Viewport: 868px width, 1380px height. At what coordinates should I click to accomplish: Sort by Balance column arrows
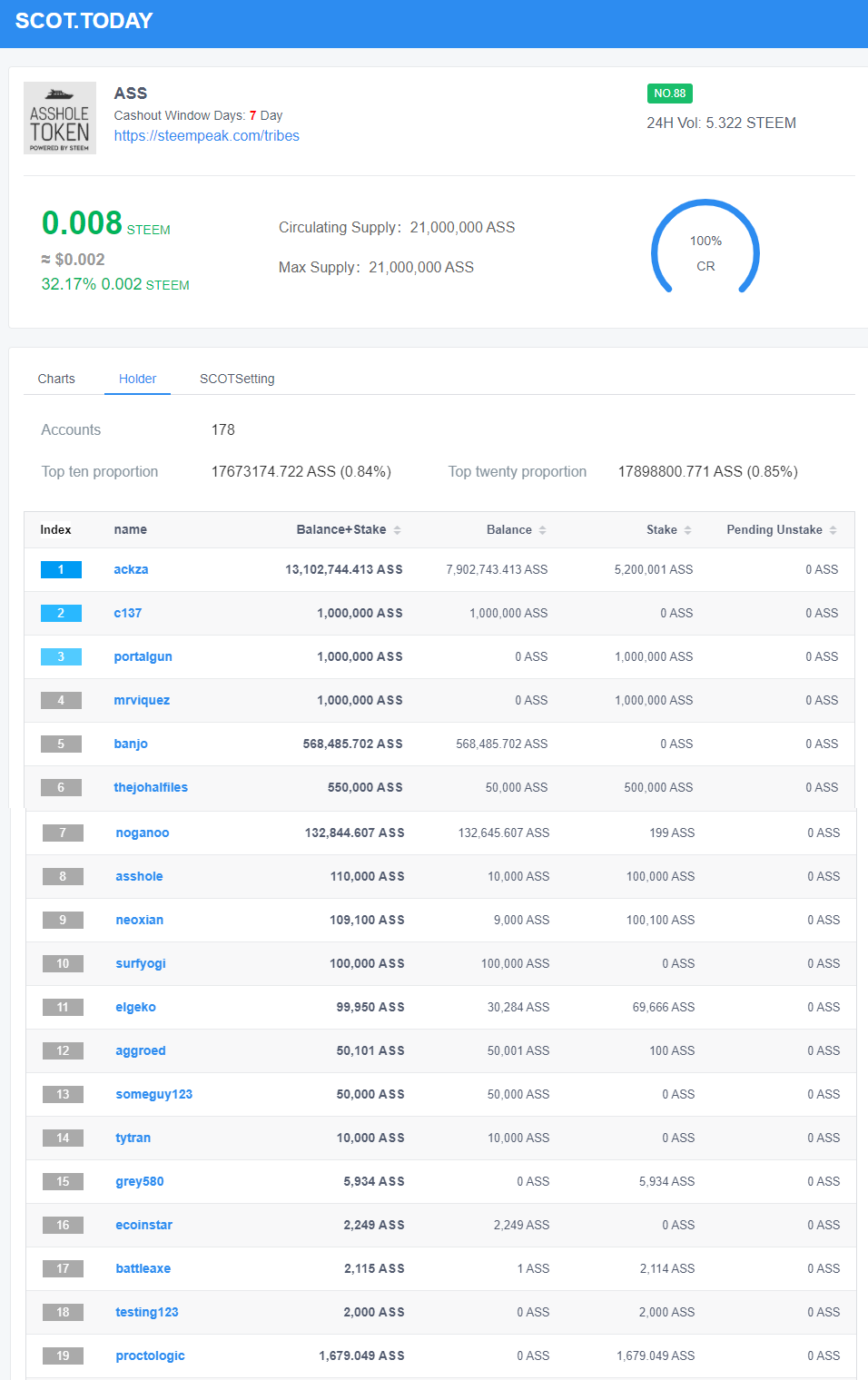tap(542, 530)
